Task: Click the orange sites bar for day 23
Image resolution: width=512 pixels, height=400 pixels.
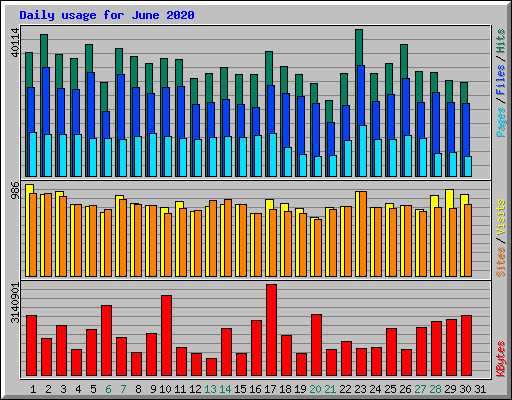Action: point(363,234)
